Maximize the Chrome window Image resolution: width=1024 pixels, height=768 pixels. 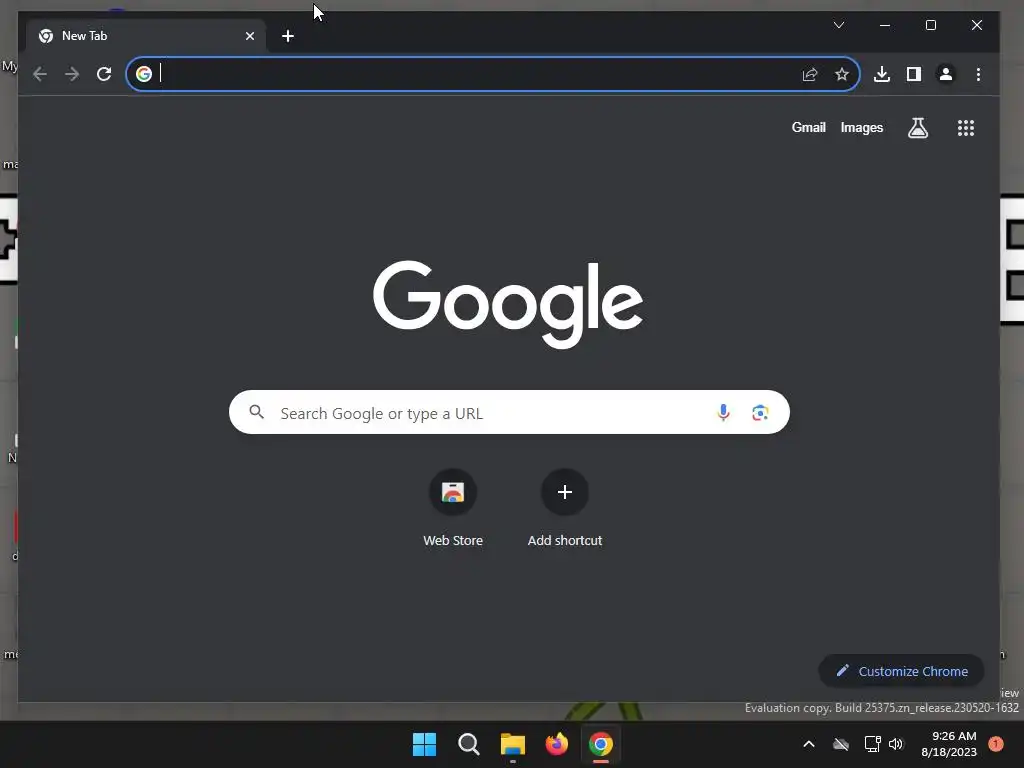[931, 25]
